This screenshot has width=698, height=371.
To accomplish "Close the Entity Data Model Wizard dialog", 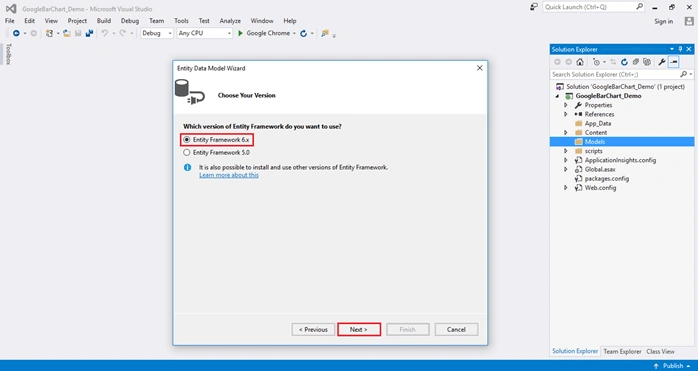I will click(479, 68).
